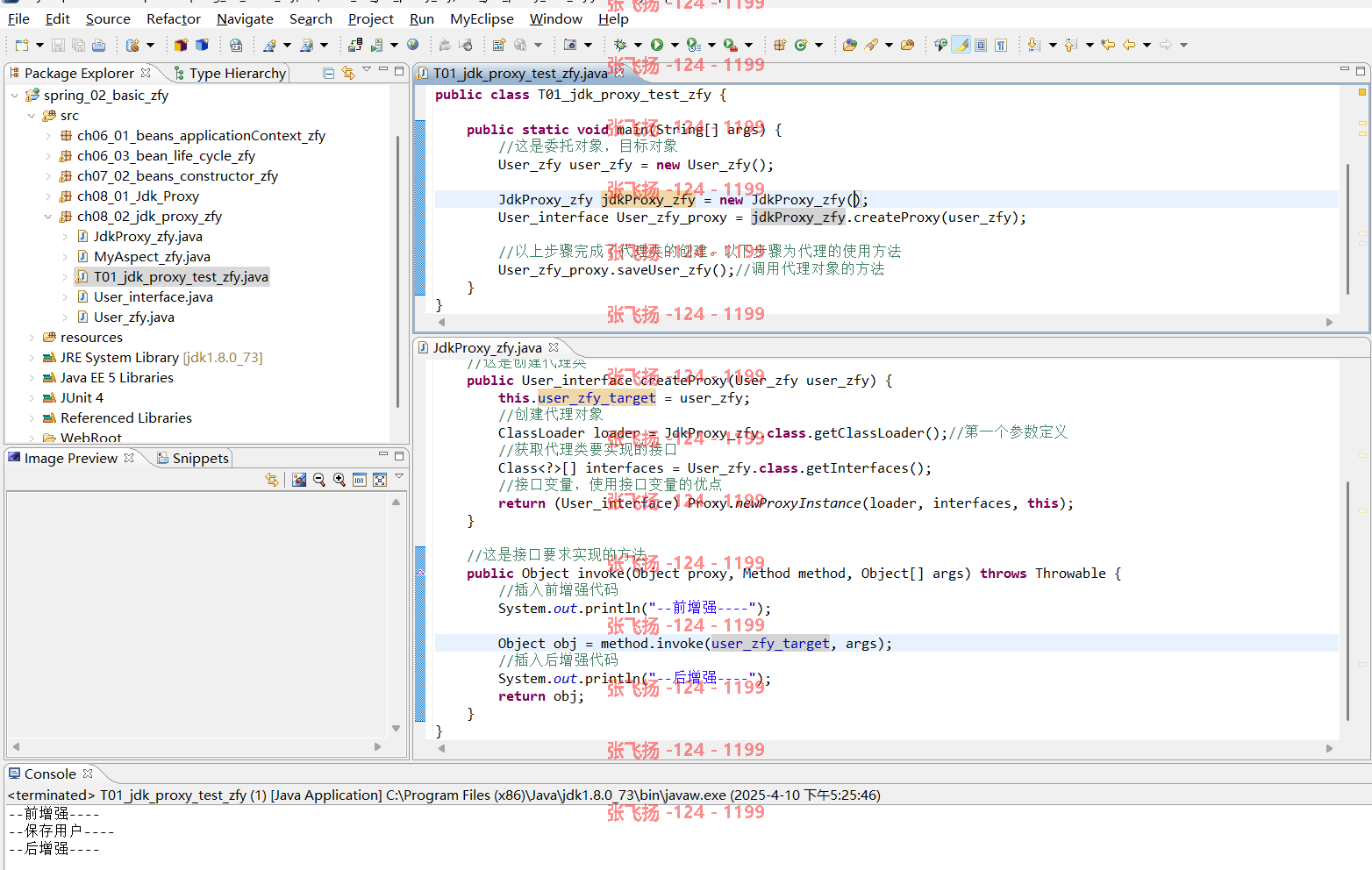Click the Package Explorer vertical scrollbar
Image resolution: width=1372 pixels, height=870 pixels.
[398, 272]
